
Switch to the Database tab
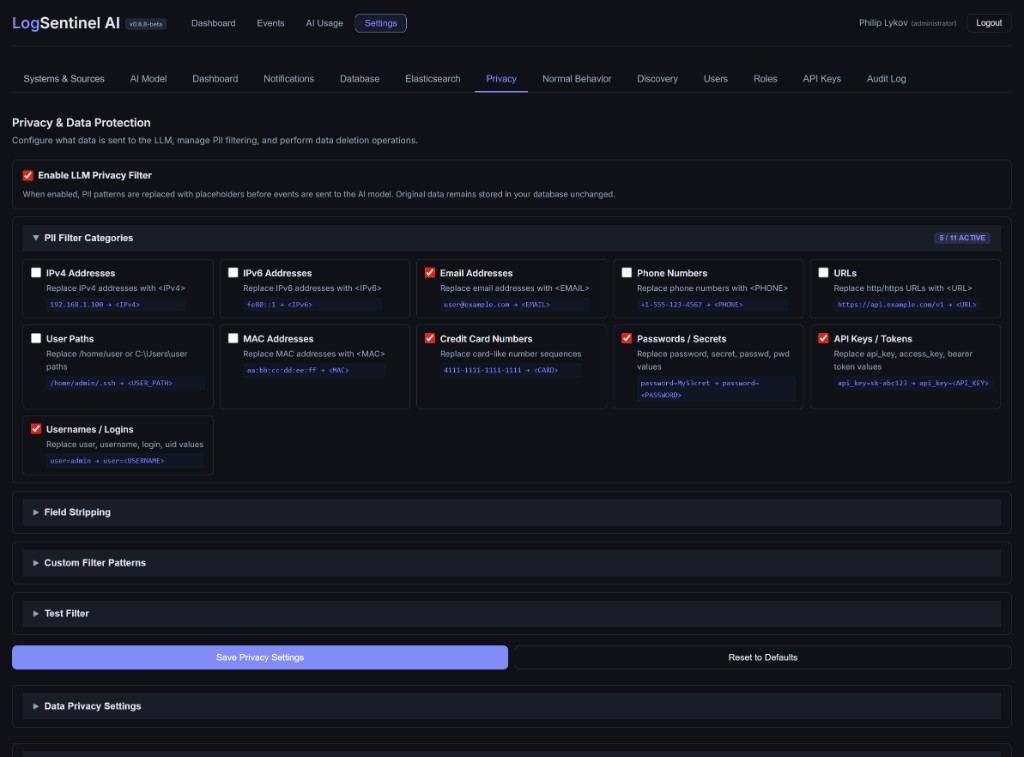(359, 78)
